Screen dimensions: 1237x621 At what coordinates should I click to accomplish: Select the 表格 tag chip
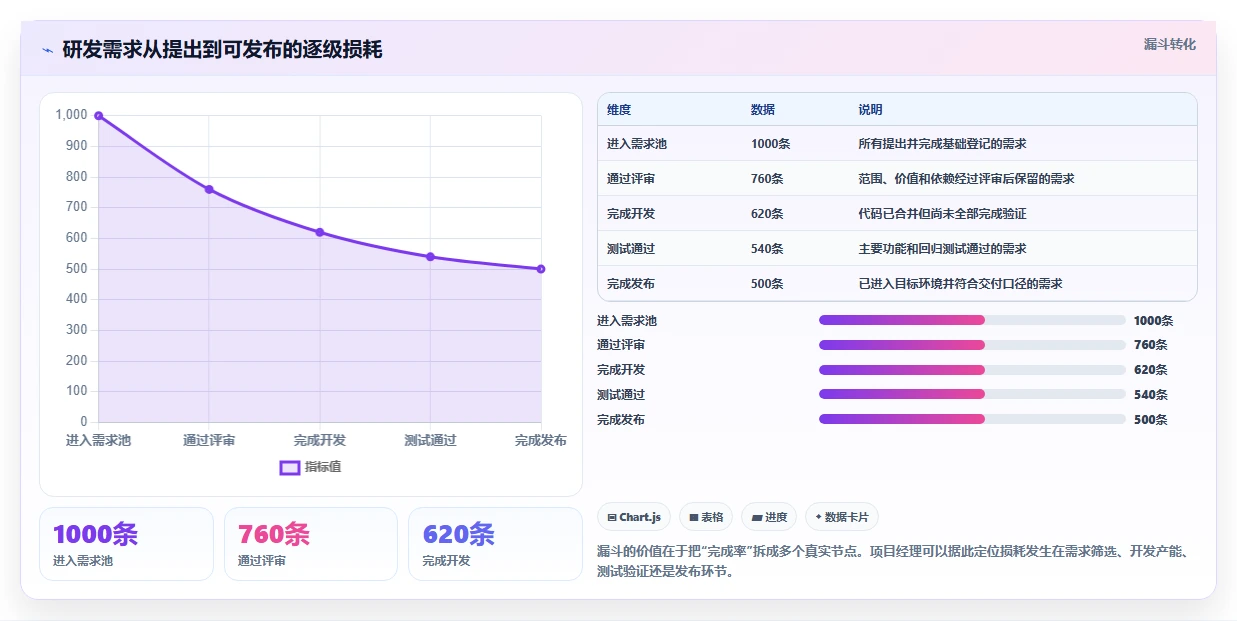coord(706,517)
